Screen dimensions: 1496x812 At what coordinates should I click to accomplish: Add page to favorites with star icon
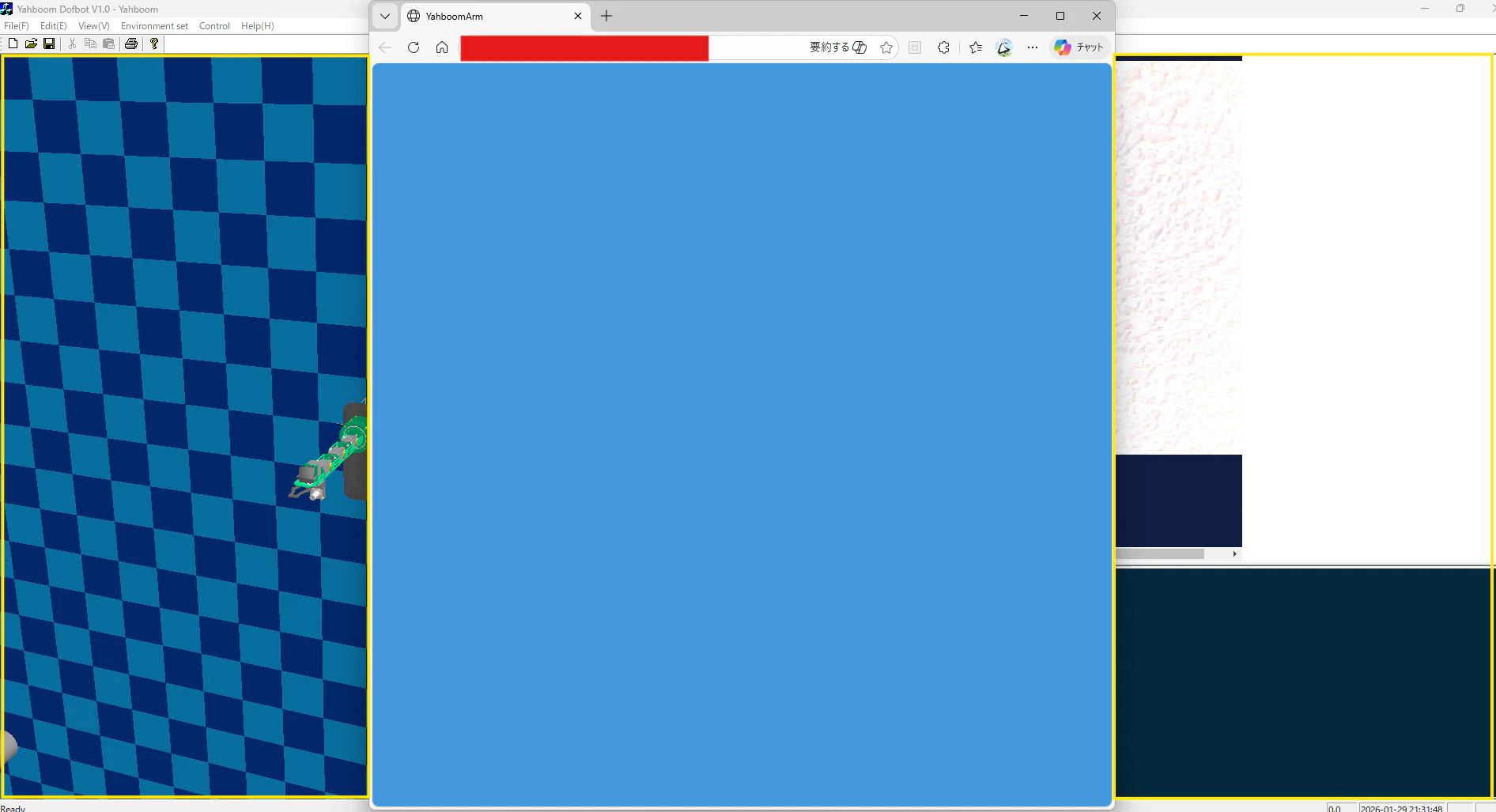886,47
